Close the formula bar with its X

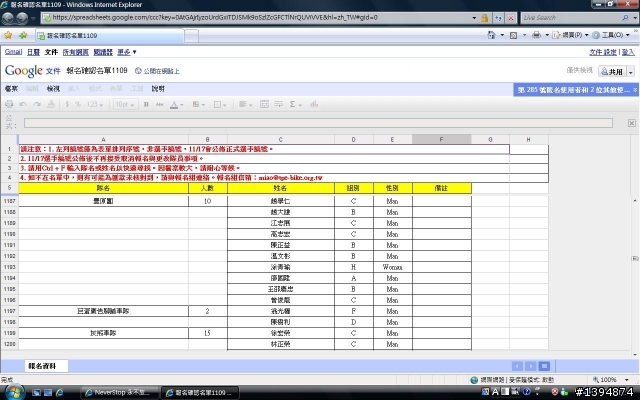click(x=631, y=123)
